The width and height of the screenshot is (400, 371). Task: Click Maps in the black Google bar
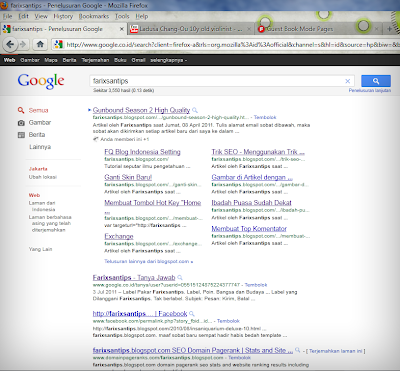[x=51, y=60]
